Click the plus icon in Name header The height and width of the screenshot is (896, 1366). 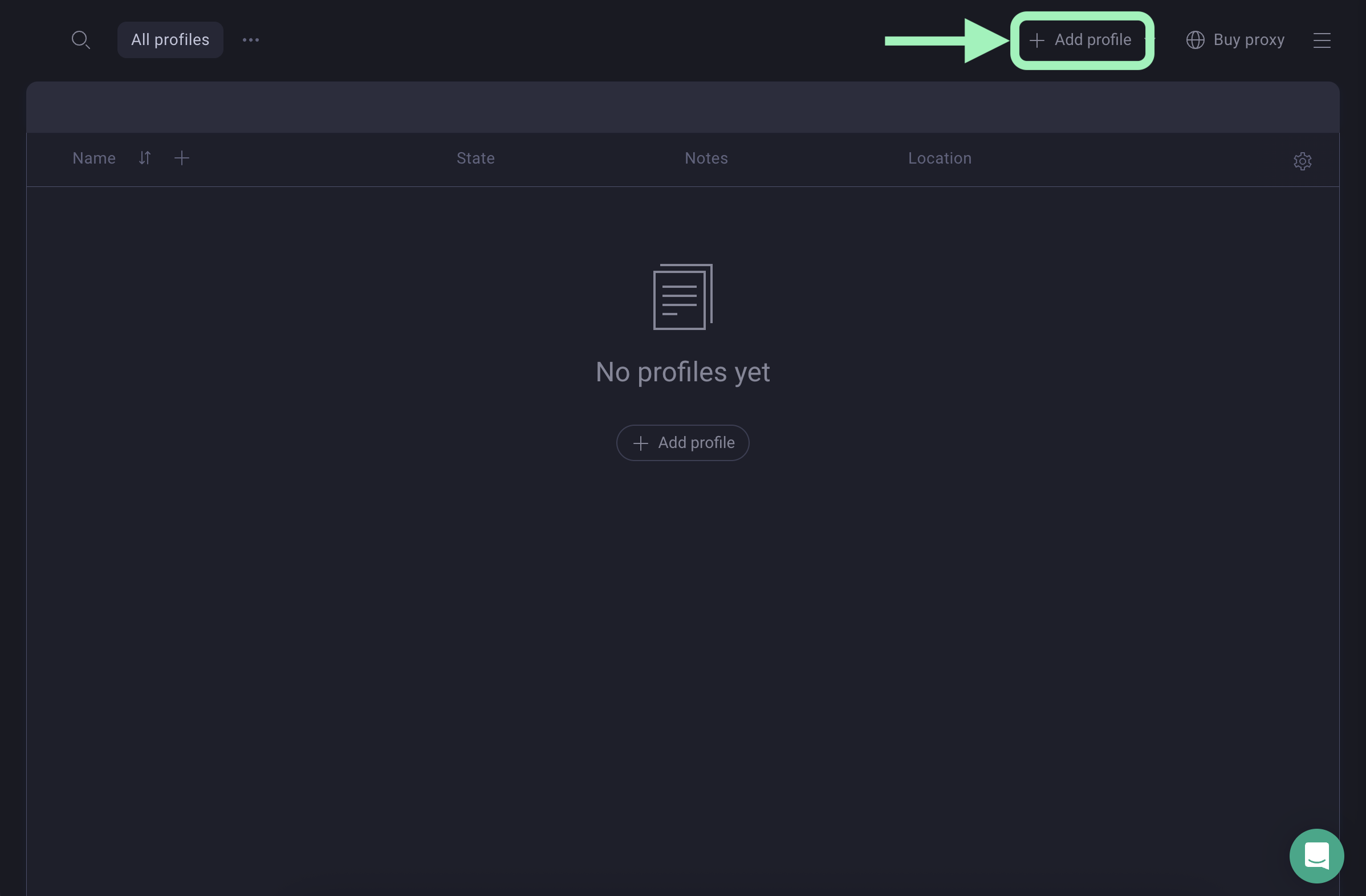click(x=181, y=158)
